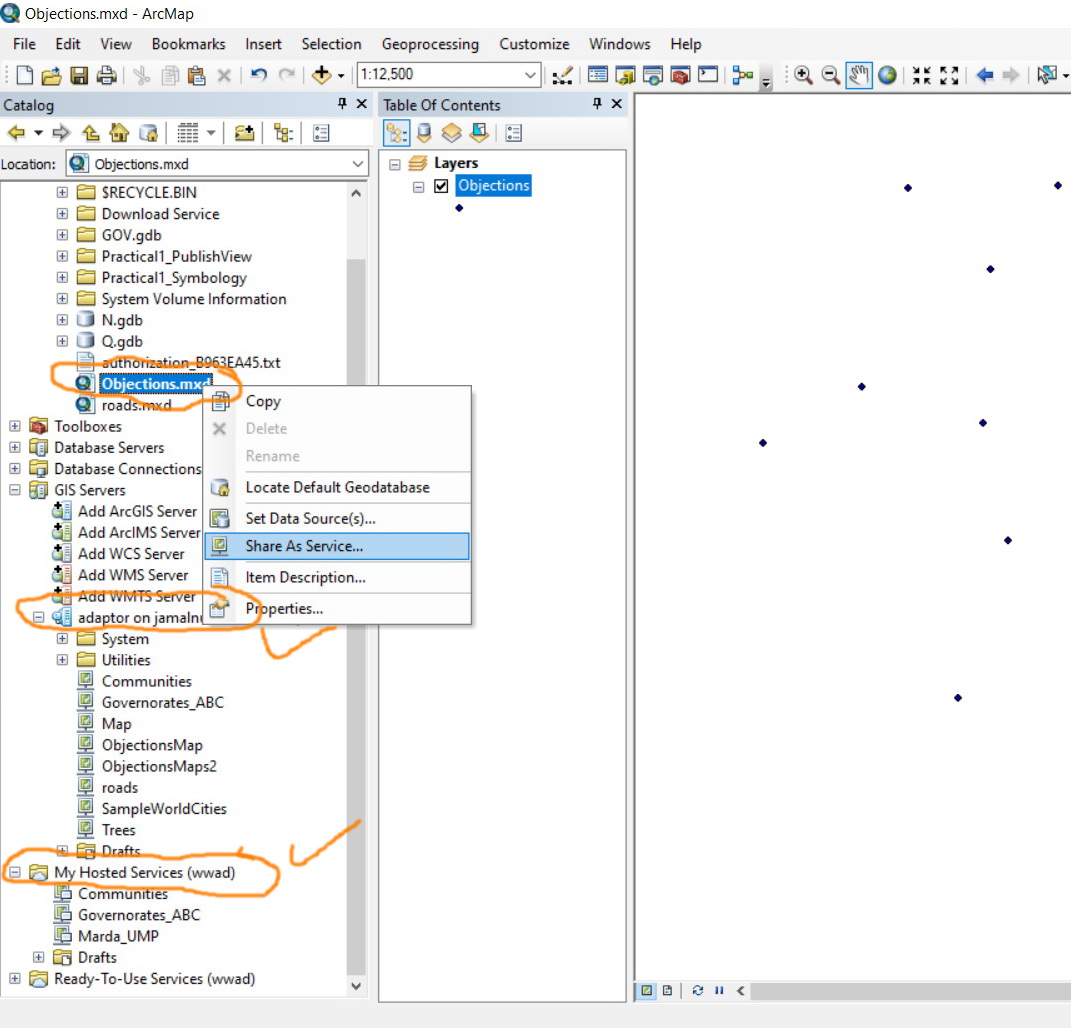Expand the GOV.gdb folder

pos(62,235)
